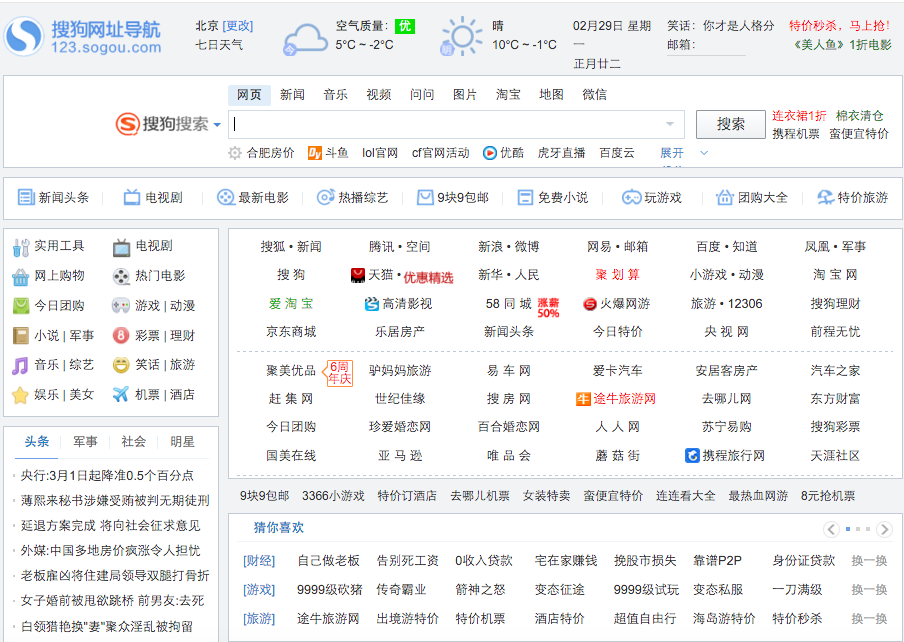Open the 百度云 hot search link
Viewport: 904px width, 642px height.
click(x=617, y=153)
